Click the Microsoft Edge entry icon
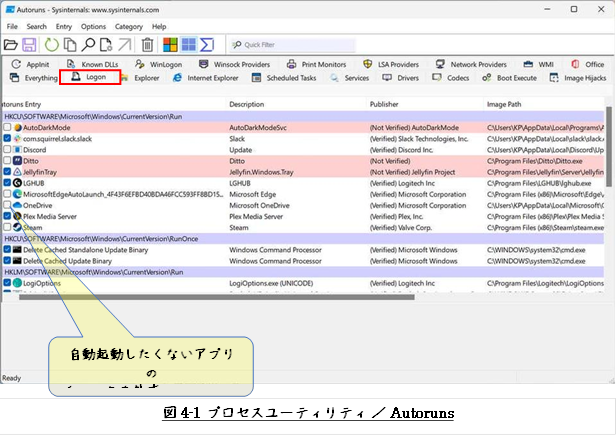The width and height of the screenshot is (616, 435). [18, 194]
